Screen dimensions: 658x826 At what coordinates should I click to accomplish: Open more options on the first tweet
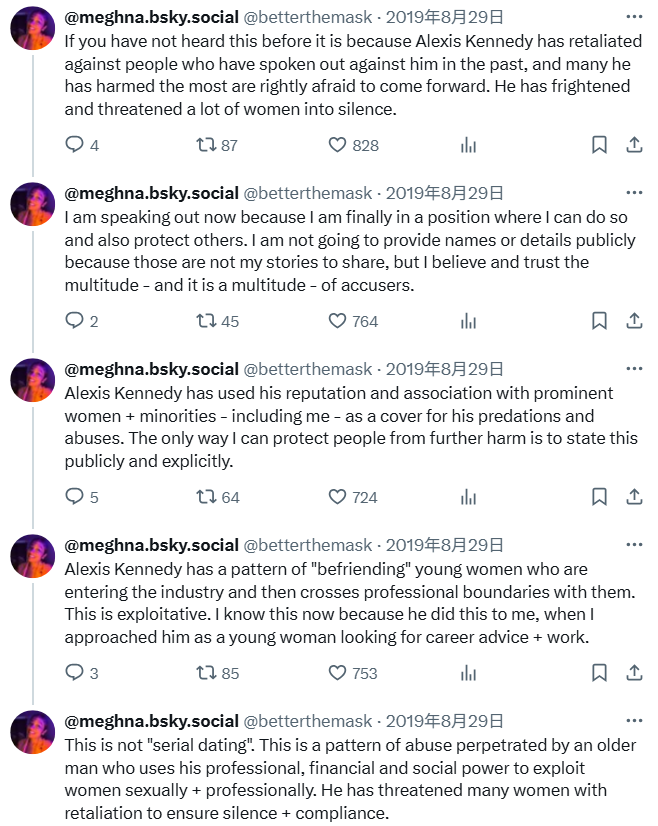pyautogui.click(x=634, y=17)
